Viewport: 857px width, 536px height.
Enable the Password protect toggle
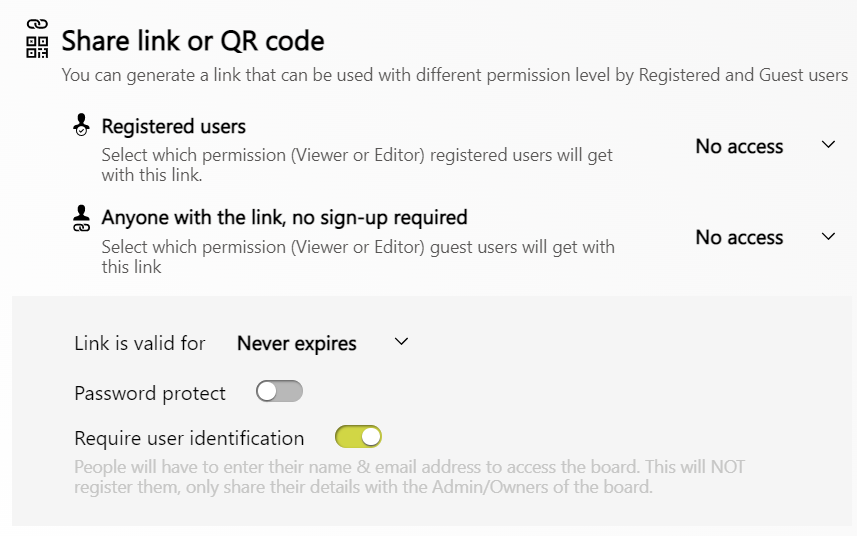(x=279, y=392)
